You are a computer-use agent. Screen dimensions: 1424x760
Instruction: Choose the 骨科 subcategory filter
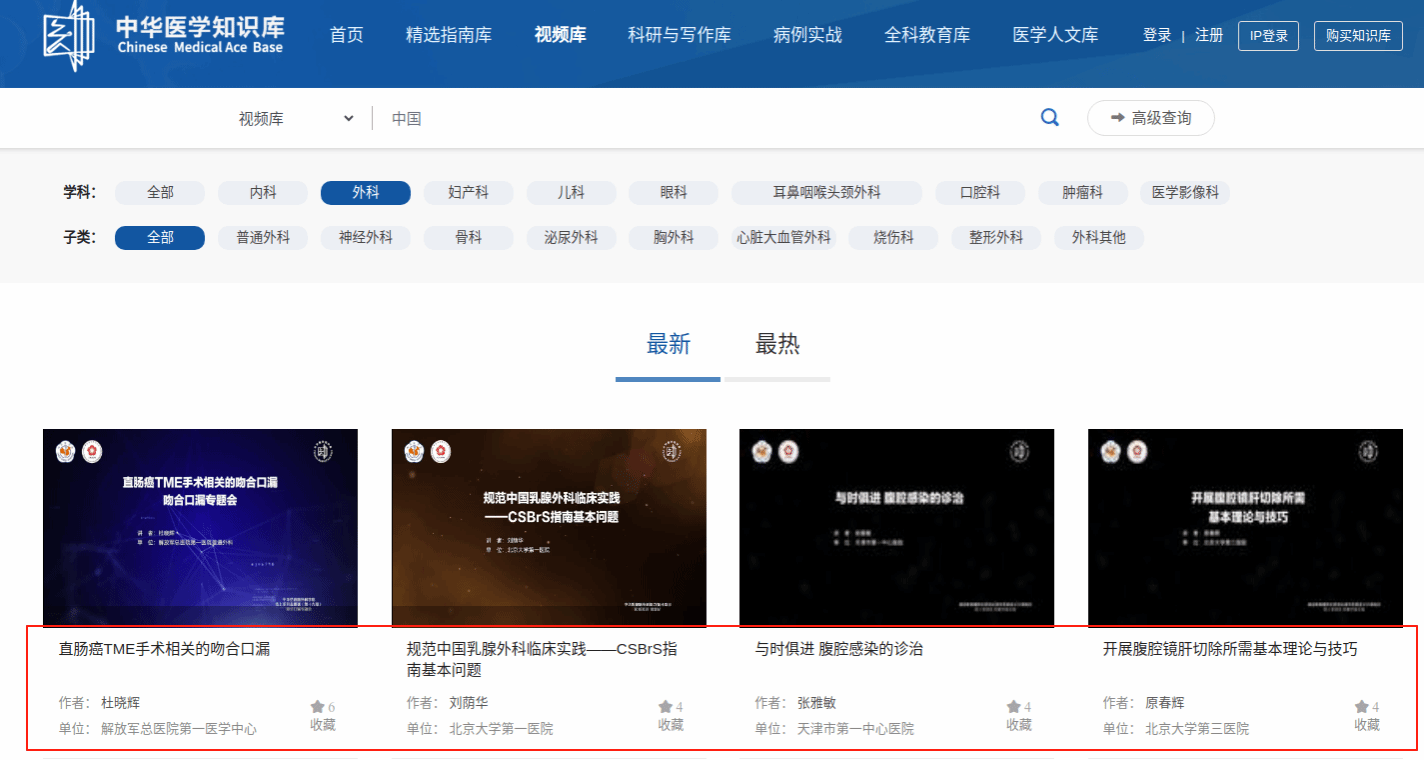click(468, 238)
